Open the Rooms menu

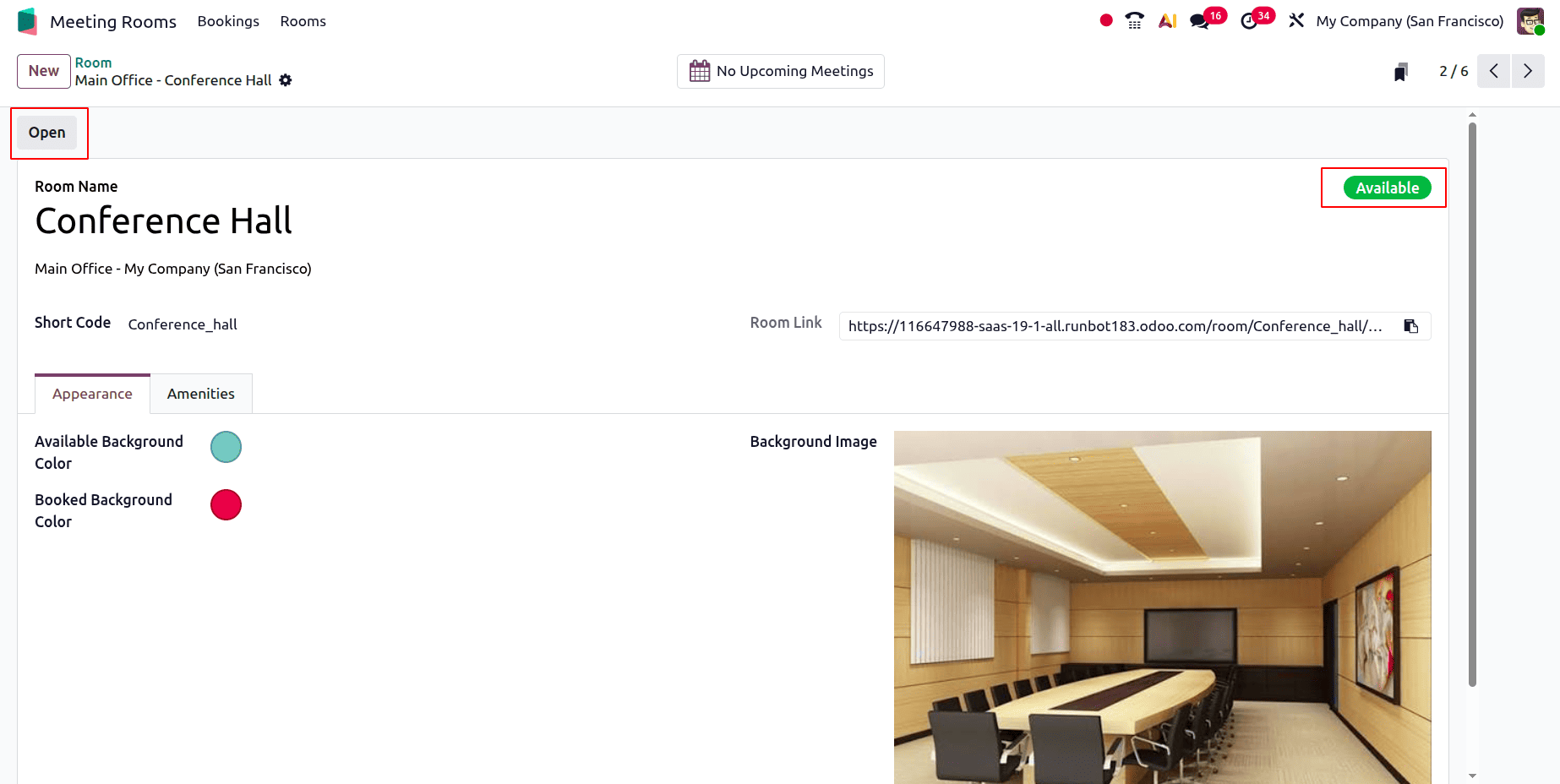[303, 21]
